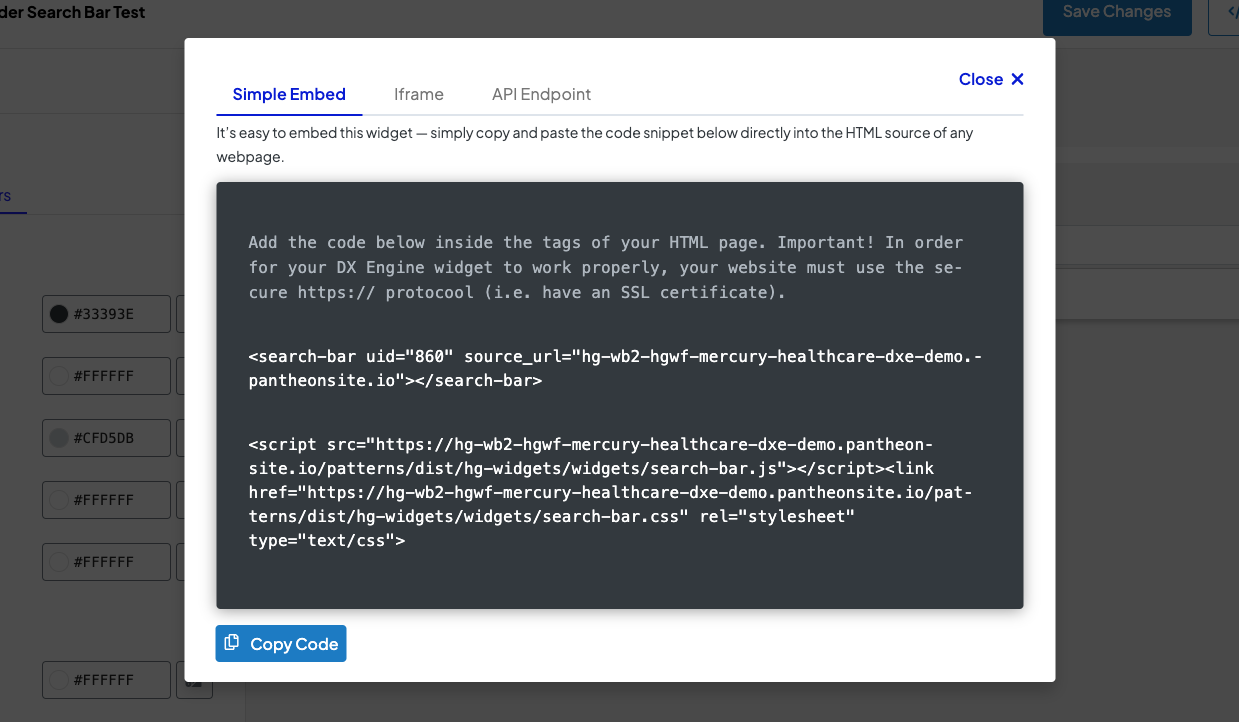Select the gray circle beside #CFD5DB
The height and width of the screenshot is (722, 1239).
(x=60, y=437)
